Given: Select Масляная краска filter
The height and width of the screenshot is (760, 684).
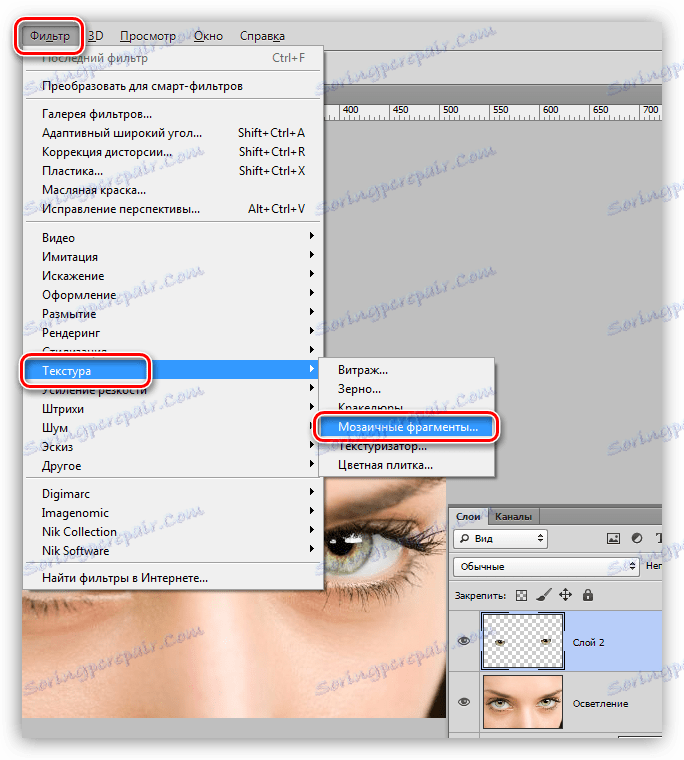Looking at the screenshot, I should (173, 190).
